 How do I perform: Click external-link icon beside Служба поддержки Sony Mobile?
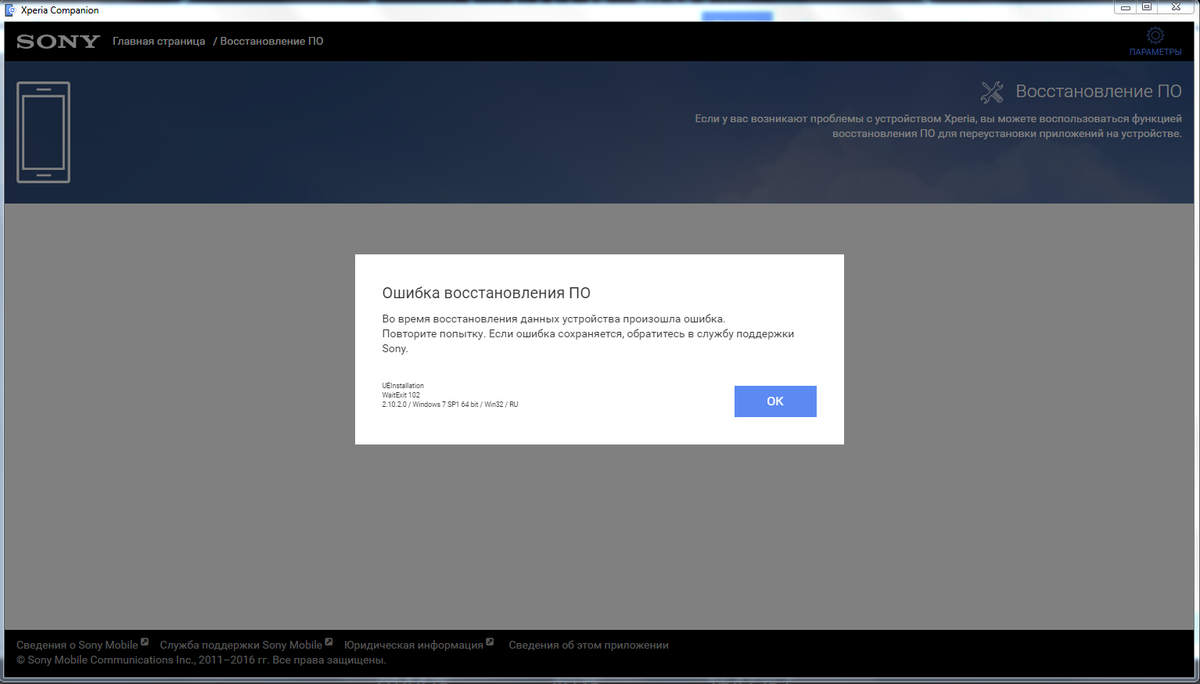(329, 643)
